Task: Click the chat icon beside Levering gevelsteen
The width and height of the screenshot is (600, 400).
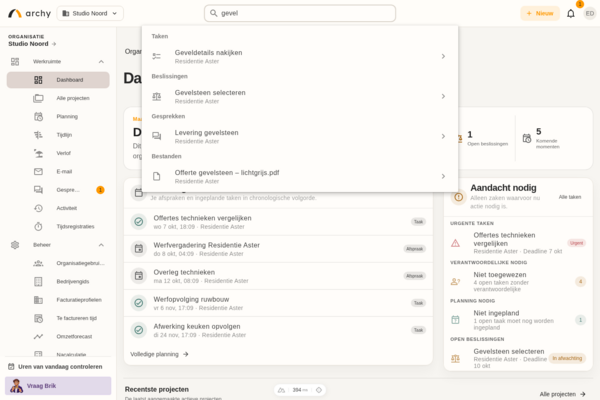Action: (157, 136)
